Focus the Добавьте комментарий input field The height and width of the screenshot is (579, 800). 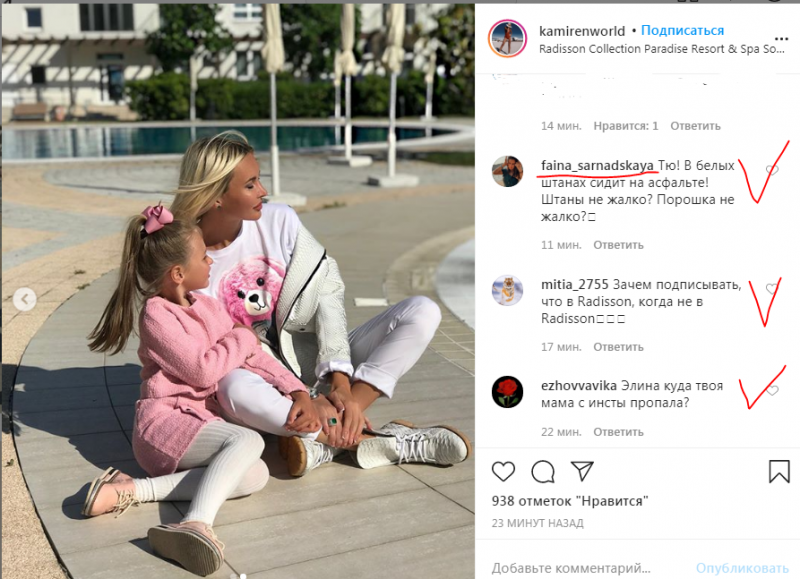[x=587, y=568]
